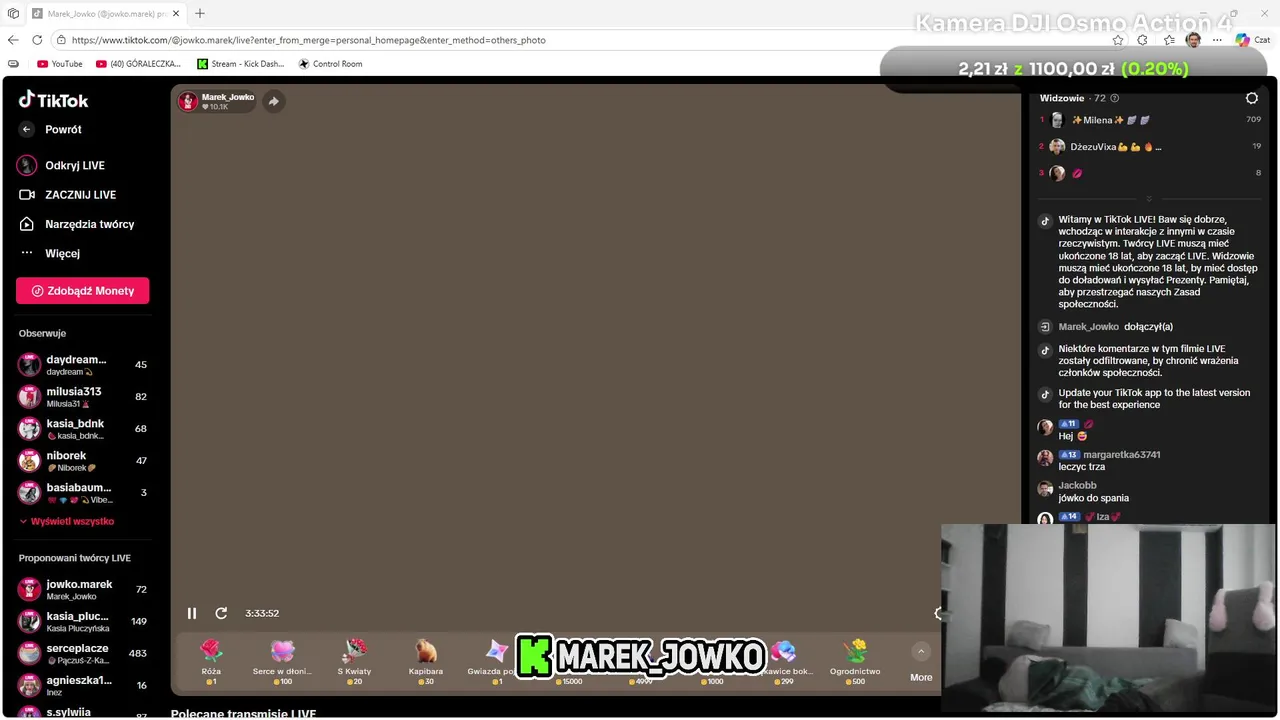Open basiabaum live channel
Screen dimensions: 1280x720
tap(82, 493)
